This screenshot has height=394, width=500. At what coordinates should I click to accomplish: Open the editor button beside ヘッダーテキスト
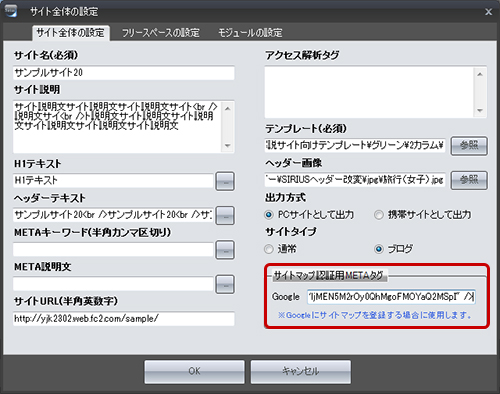(225, 216)
